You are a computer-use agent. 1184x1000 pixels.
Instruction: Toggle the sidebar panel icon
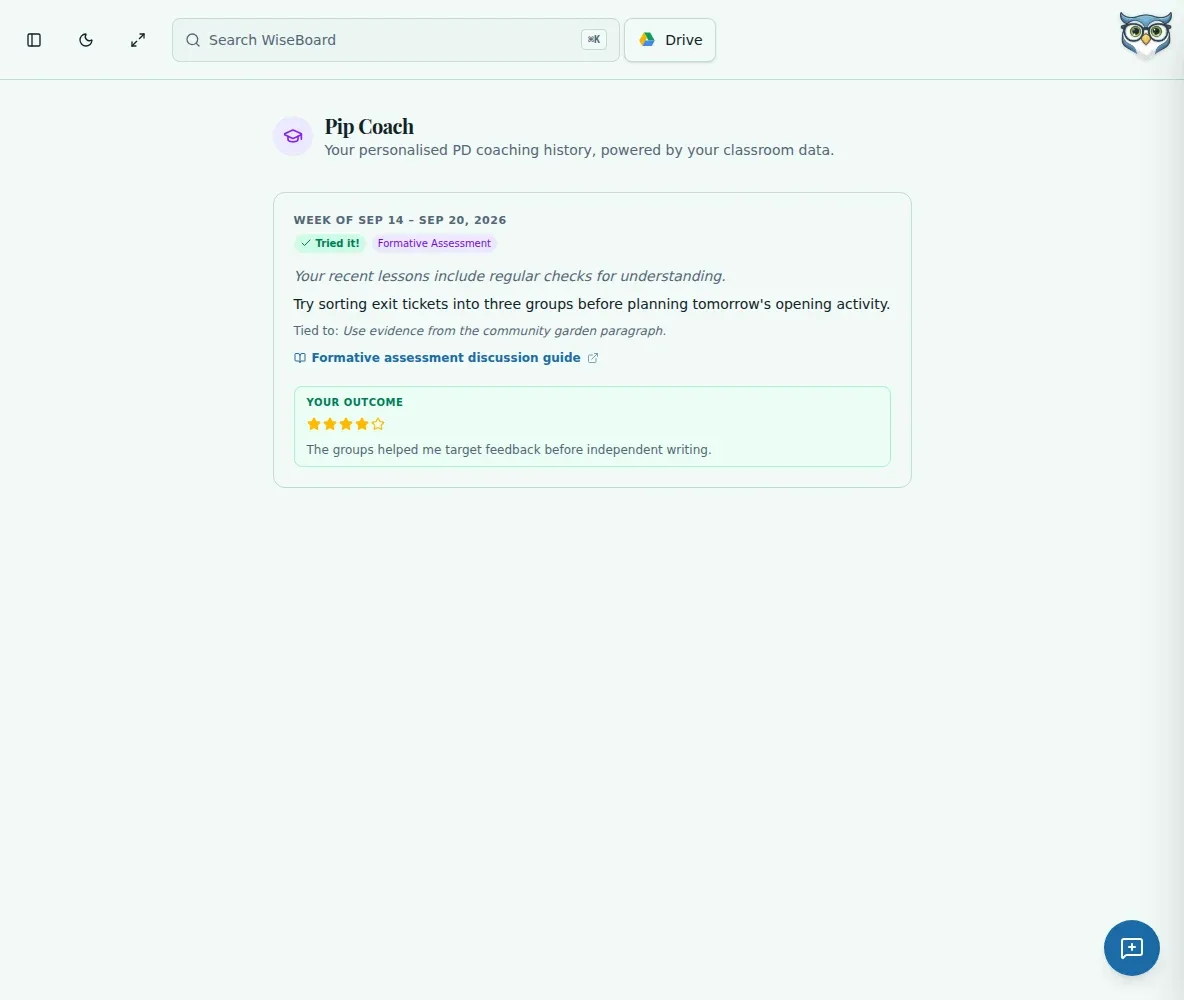[34, 40]
